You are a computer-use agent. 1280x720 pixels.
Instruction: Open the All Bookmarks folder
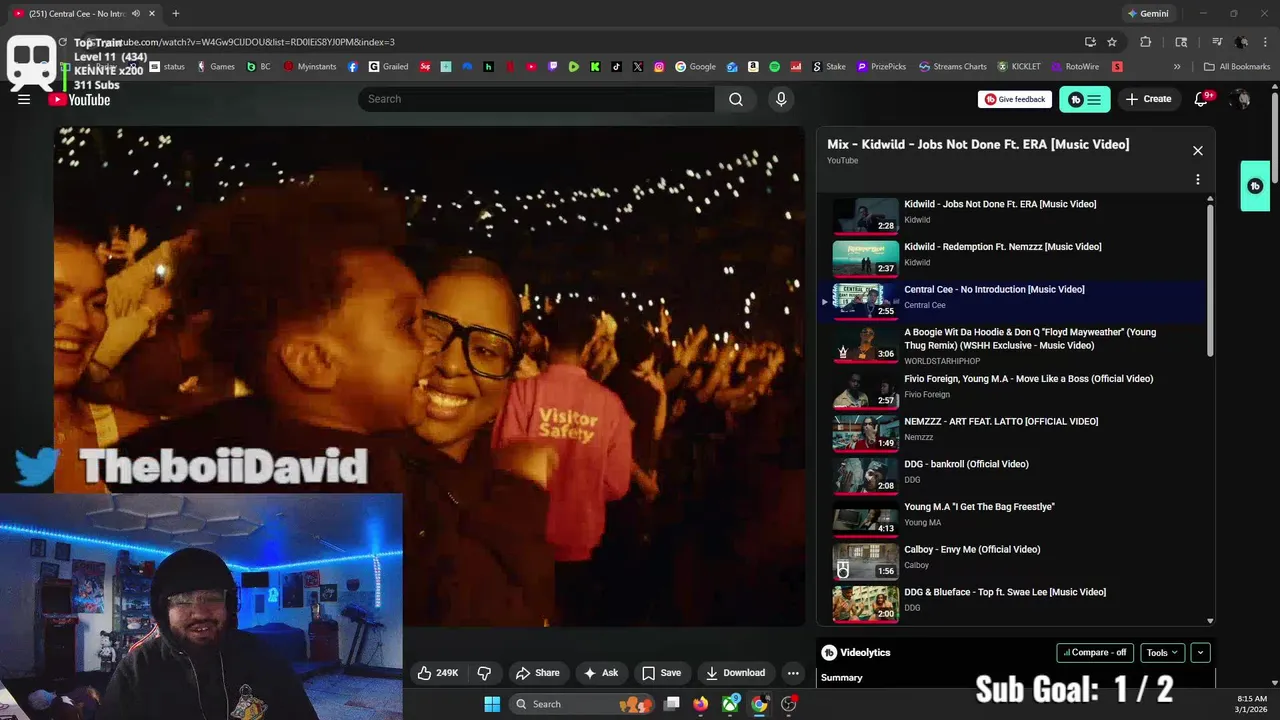coord(1237,67)
